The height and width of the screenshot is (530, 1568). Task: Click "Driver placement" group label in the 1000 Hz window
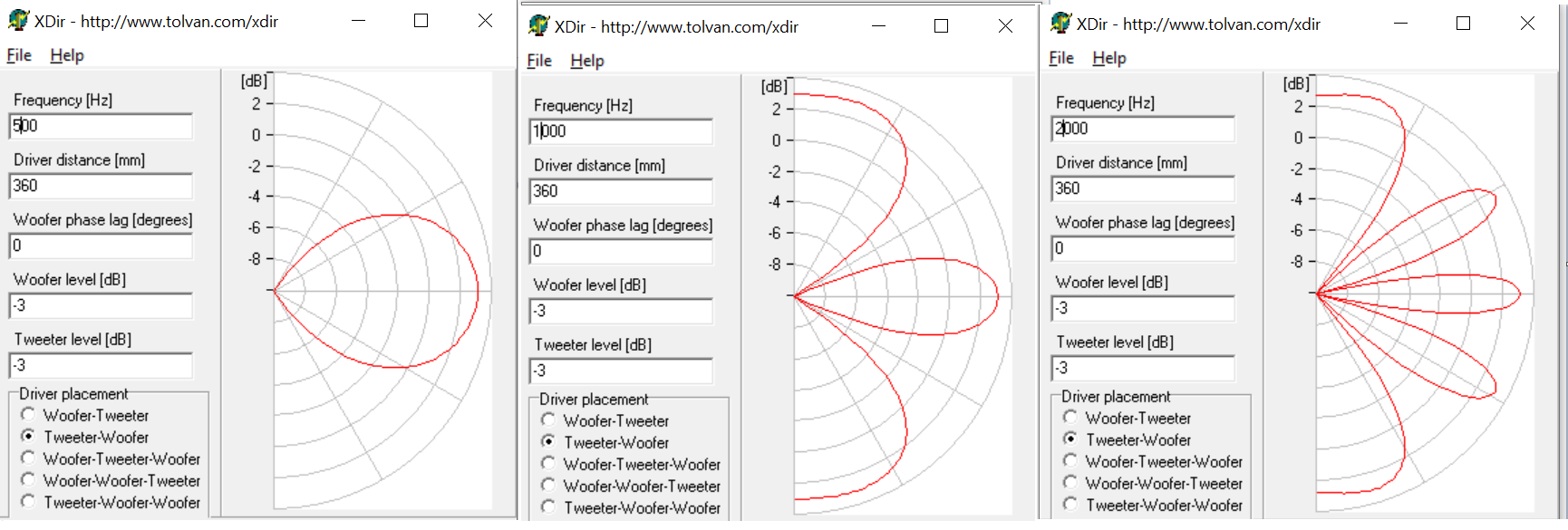click(x=594, y=400)
